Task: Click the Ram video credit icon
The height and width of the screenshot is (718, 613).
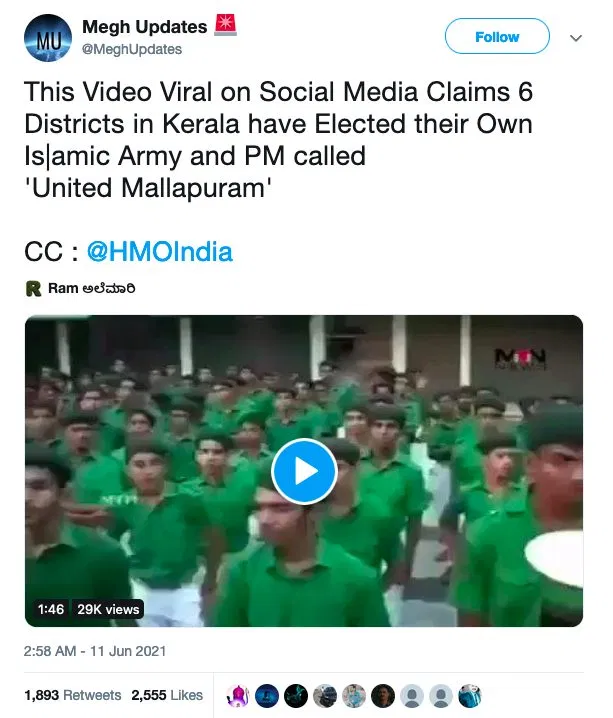Action: [x=33, y=288]
